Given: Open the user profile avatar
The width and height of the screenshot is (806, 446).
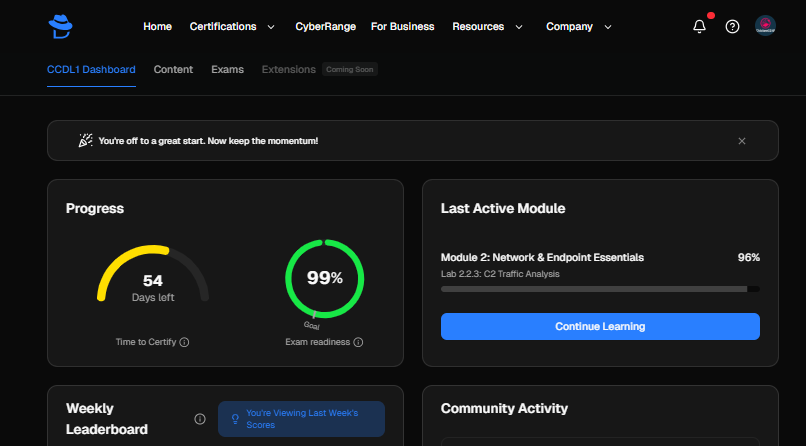Looking at the screenshot, I should [x=765, y=26].
